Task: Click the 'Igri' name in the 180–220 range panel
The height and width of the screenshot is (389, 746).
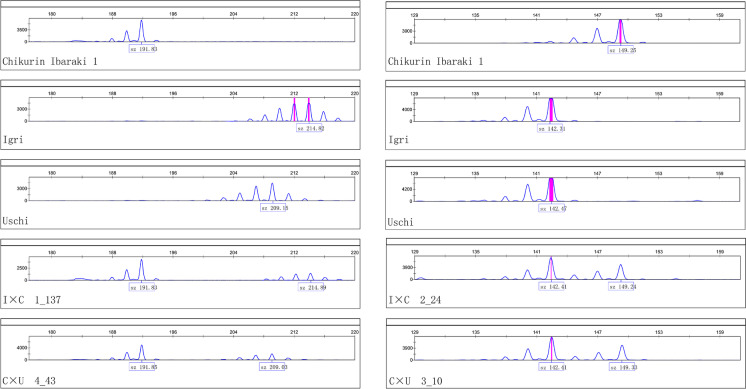Action: [13, 140]
